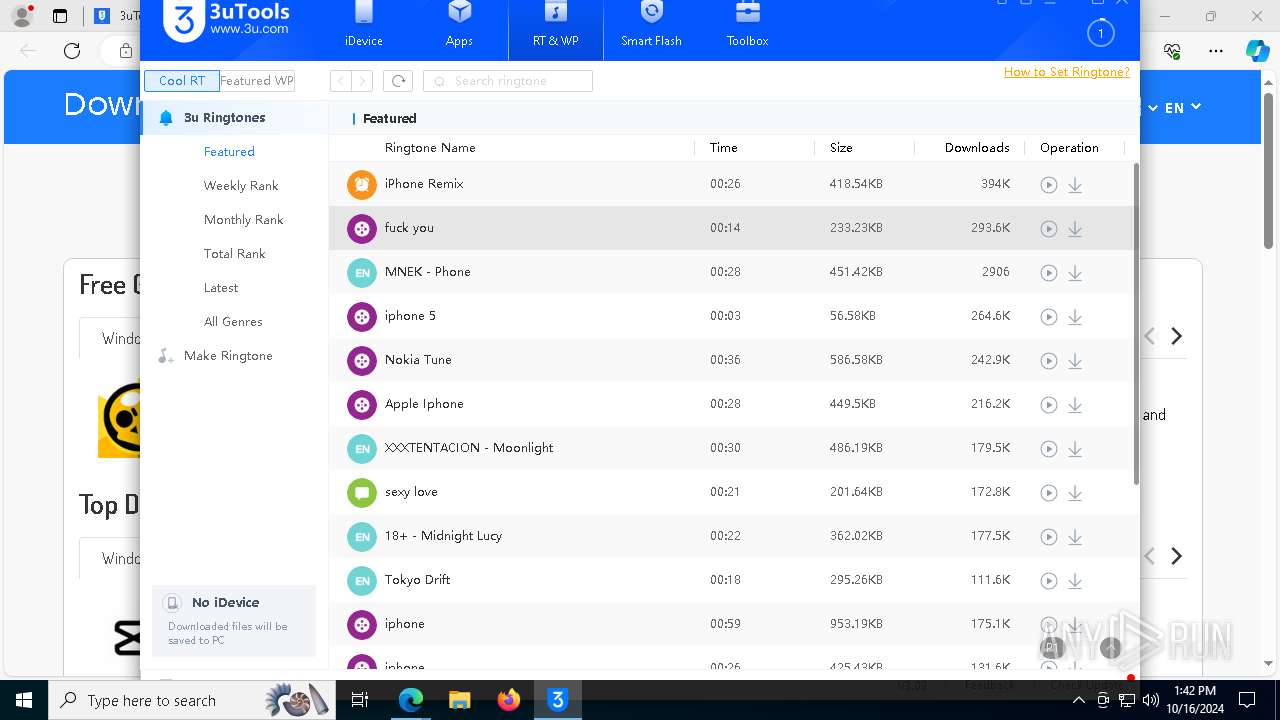
Task: Open Latest ringtones list
Action: coord(221,288)
